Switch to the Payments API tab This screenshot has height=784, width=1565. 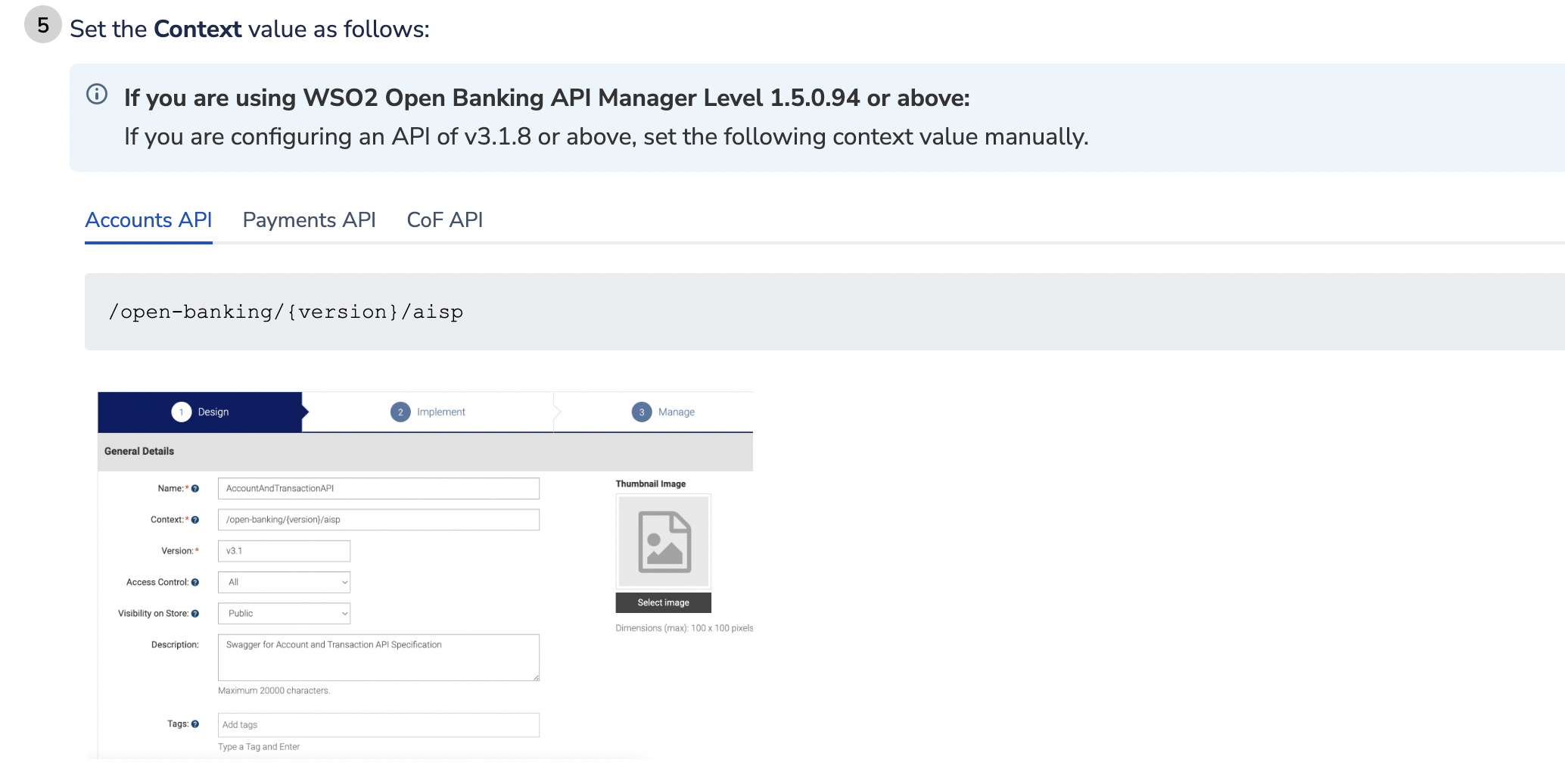coord(308,219)
